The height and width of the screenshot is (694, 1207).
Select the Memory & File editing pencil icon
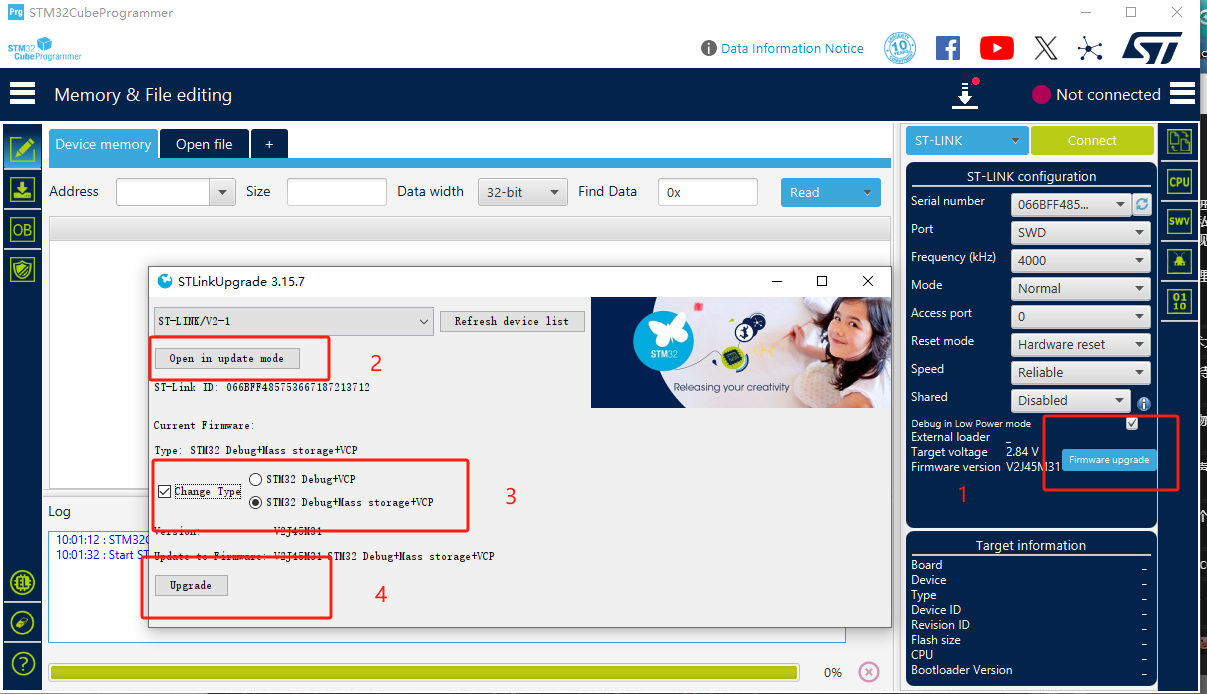point(22,150)
